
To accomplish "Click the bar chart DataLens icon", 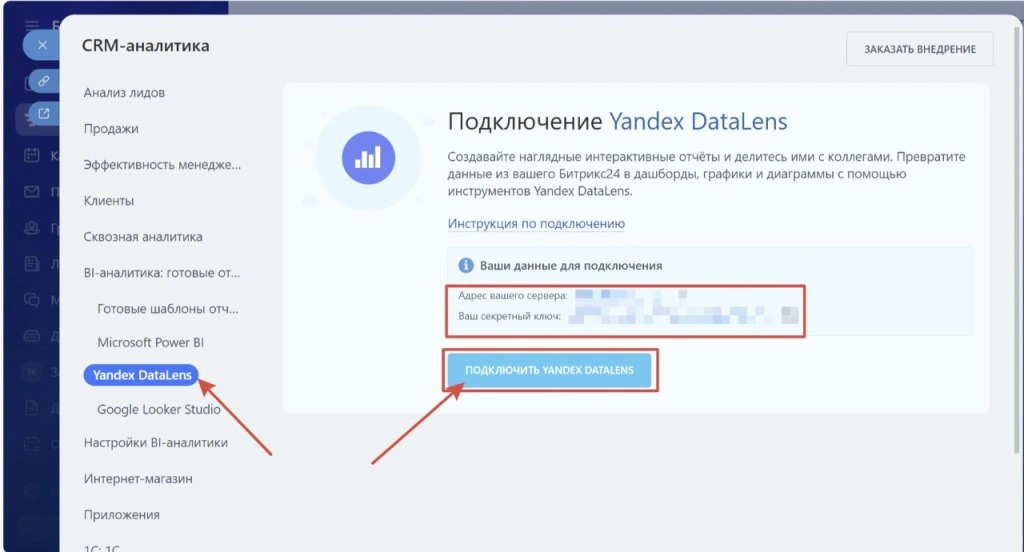I will point(368,157).
